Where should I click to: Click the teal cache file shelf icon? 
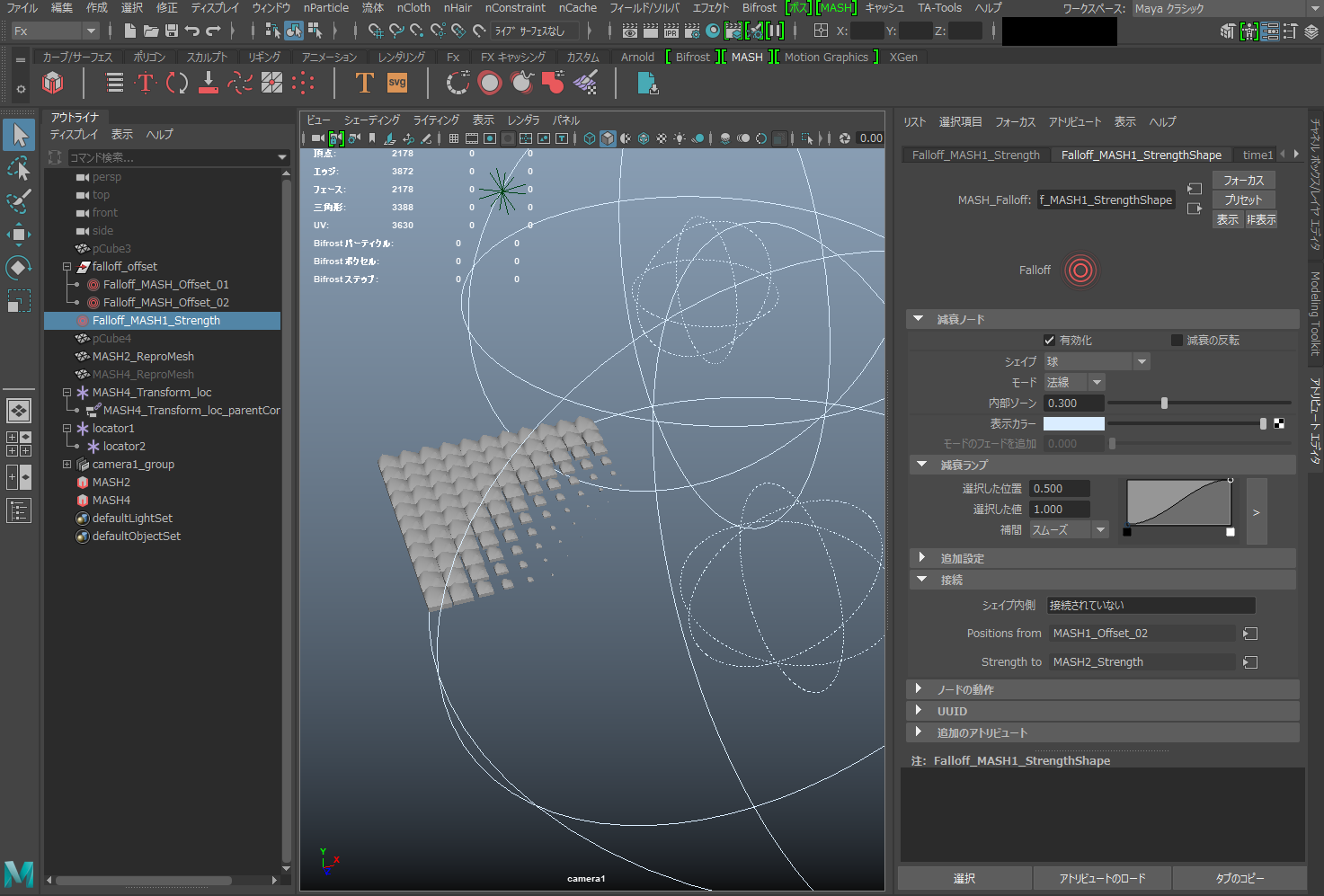(647, 84)
